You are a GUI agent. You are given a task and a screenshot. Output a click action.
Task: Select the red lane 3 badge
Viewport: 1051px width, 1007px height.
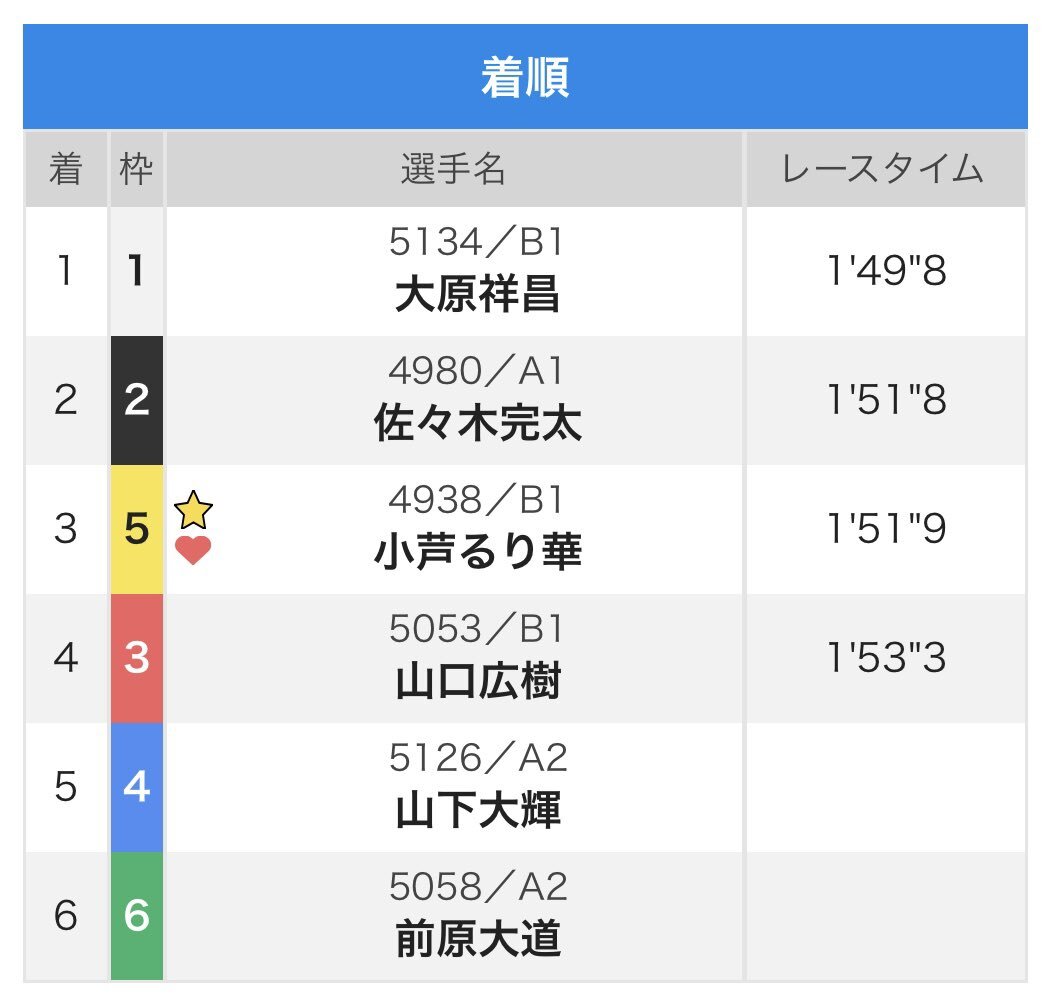[137, 658]
